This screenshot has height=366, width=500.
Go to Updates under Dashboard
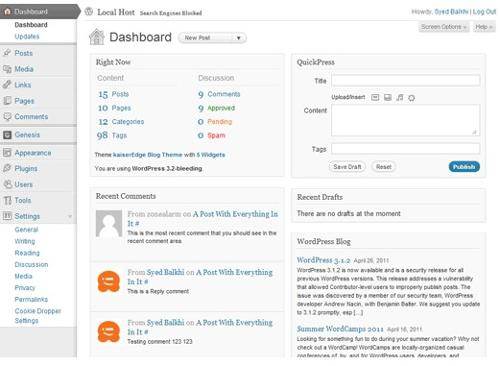27,36
